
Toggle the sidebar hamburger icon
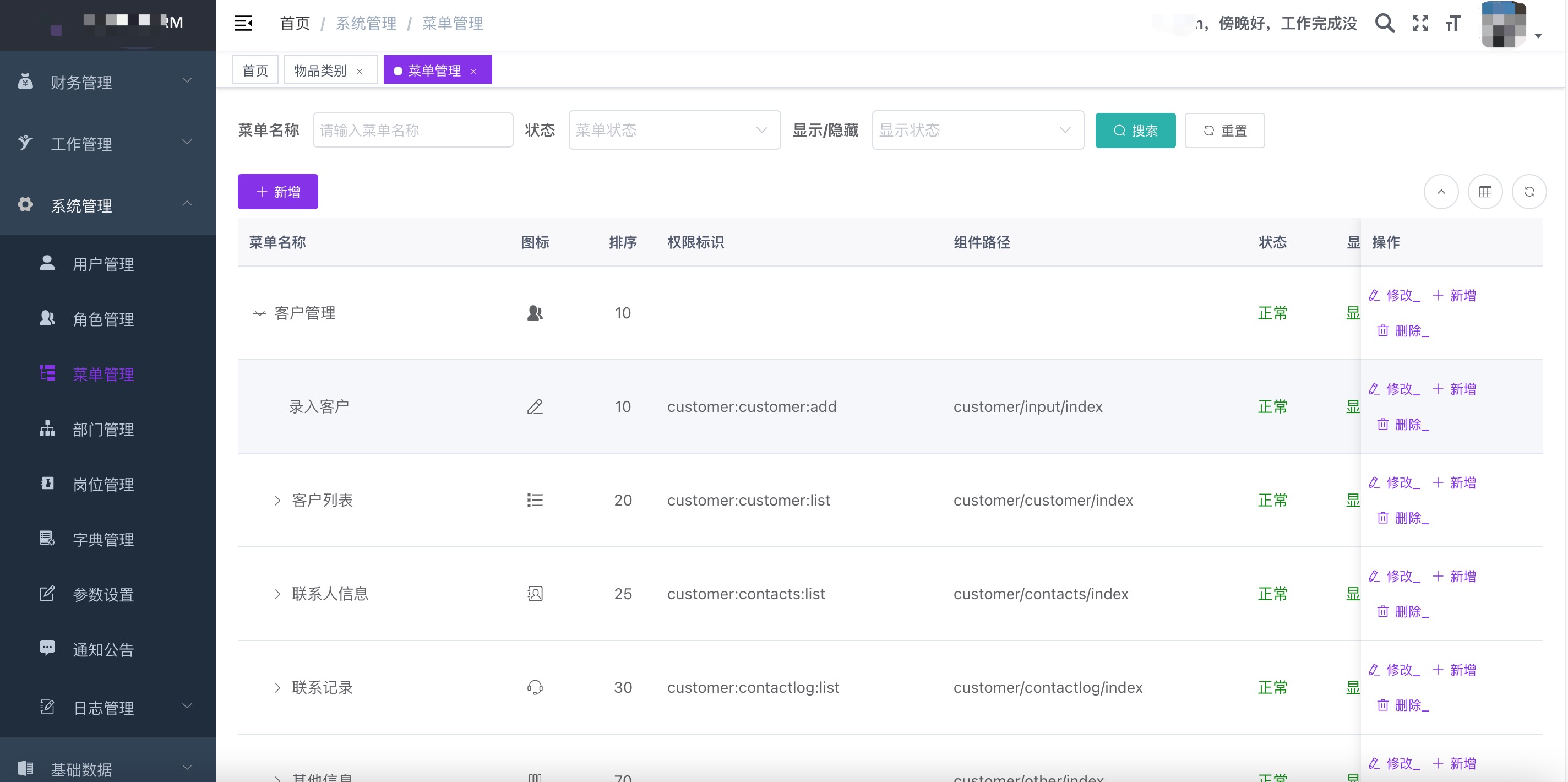pos(243,23)
